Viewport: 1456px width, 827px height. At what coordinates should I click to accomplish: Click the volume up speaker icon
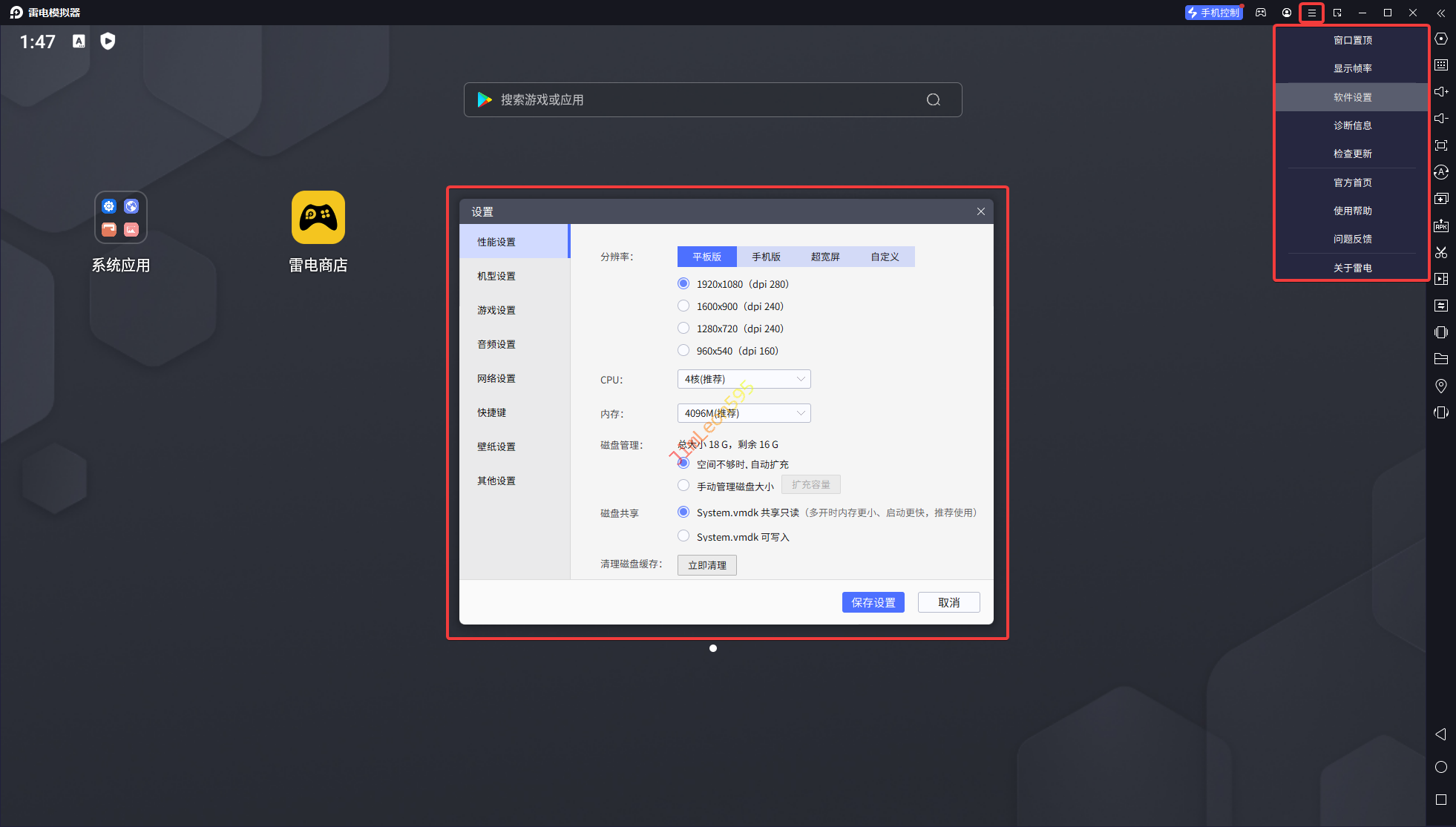click(1440, 92)
